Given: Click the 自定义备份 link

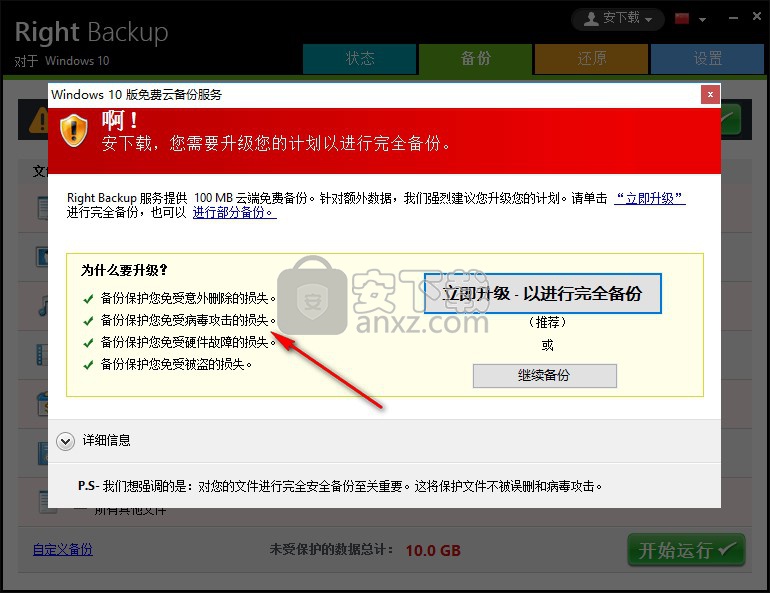Looking at the screenshot, I should point(62,549).
